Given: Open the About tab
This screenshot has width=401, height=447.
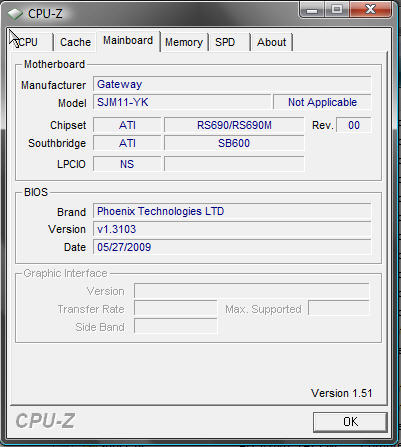Looking at the screenshot, I should click(271, 42).
